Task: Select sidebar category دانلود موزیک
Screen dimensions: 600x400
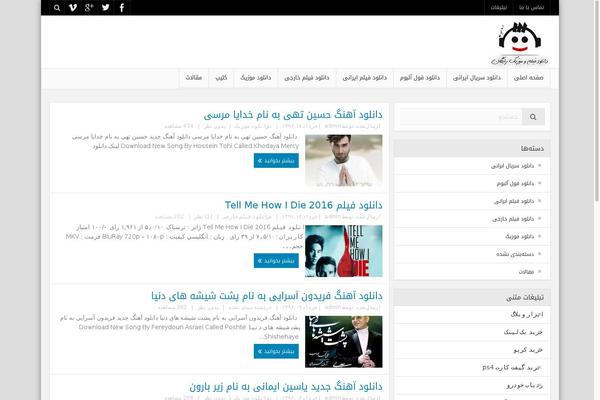Action: (x=520, y=236)
